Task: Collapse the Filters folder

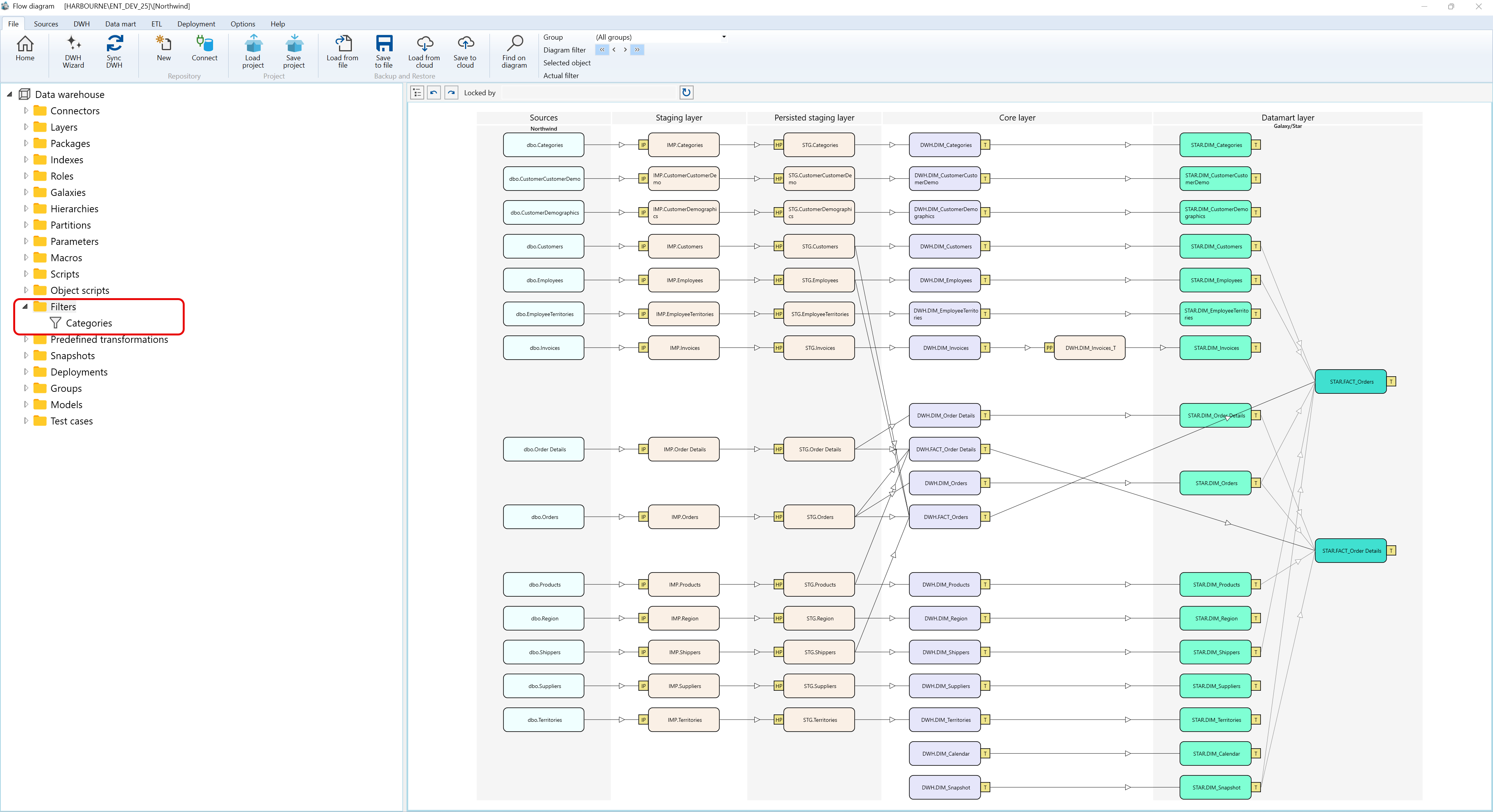Action: (x=26, y=307)
